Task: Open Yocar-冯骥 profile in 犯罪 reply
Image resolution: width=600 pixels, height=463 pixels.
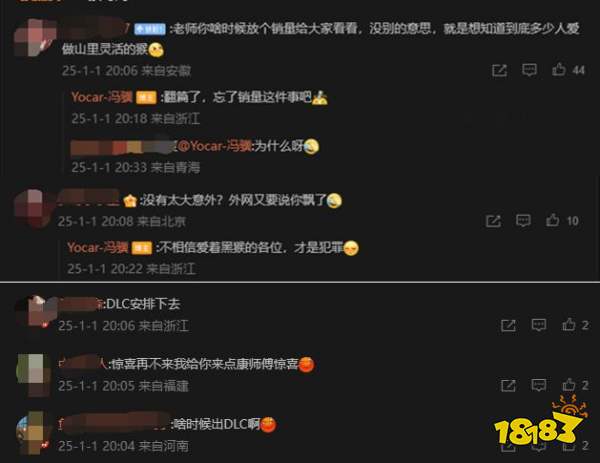Action: tap(98, 248)
